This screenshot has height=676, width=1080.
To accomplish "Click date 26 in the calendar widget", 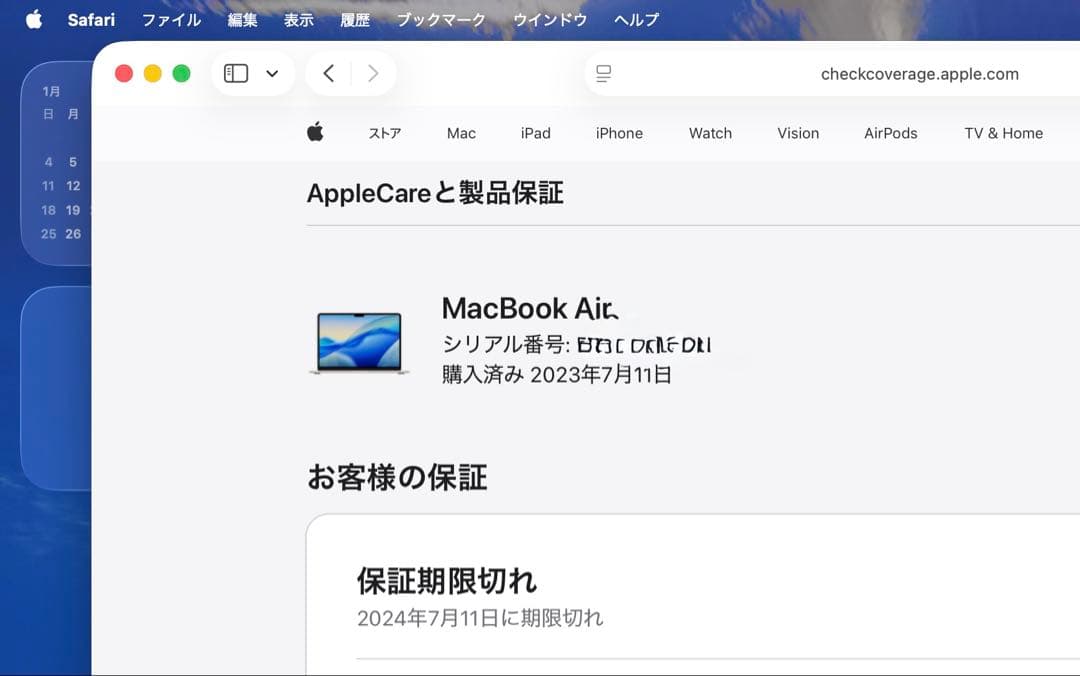I will click(x=73, y=234).
